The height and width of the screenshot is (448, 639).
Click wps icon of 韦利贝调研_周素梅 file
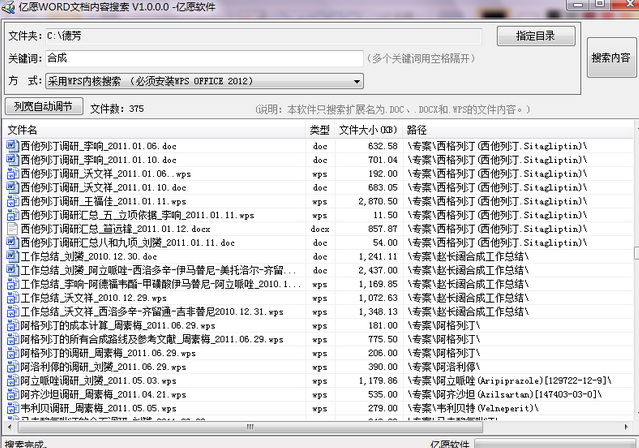pyautogui.click(x=13, y=408)
